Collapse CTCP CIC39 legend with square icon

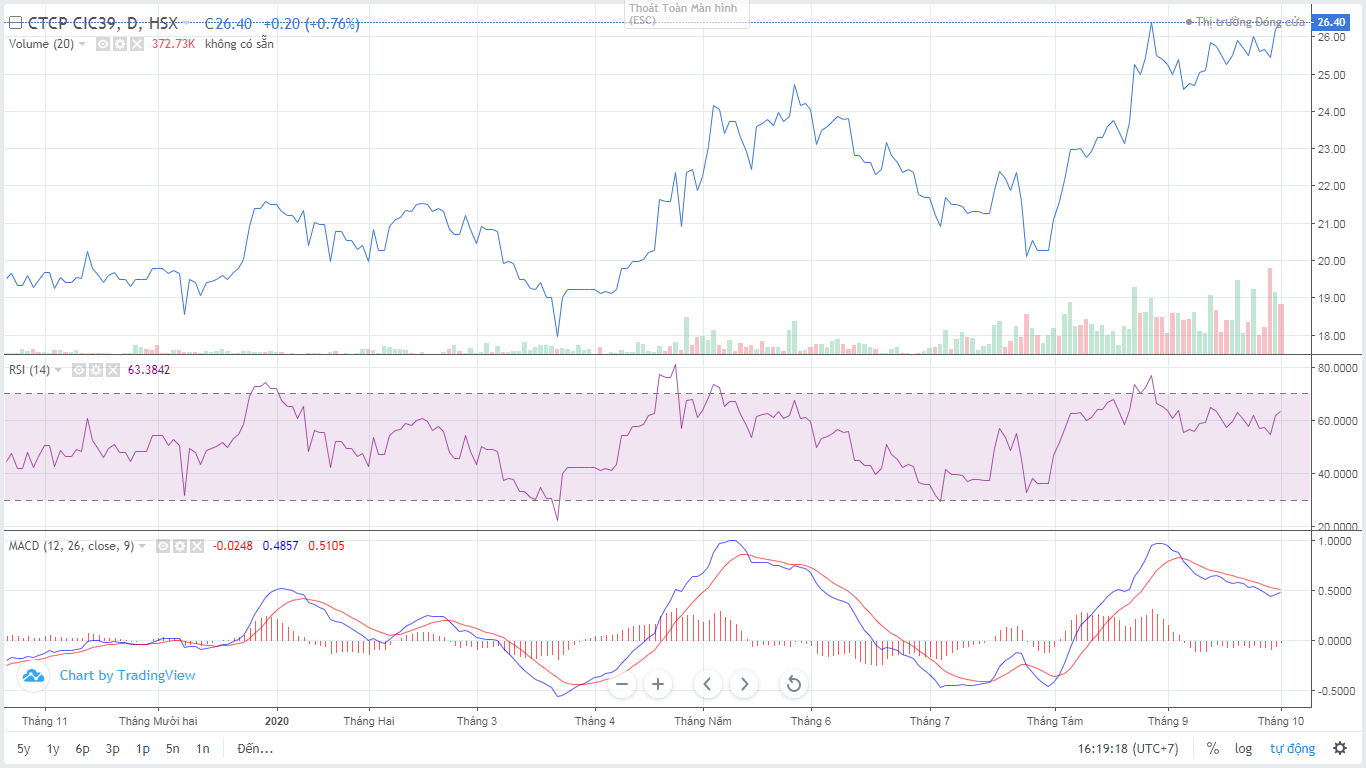15,23
